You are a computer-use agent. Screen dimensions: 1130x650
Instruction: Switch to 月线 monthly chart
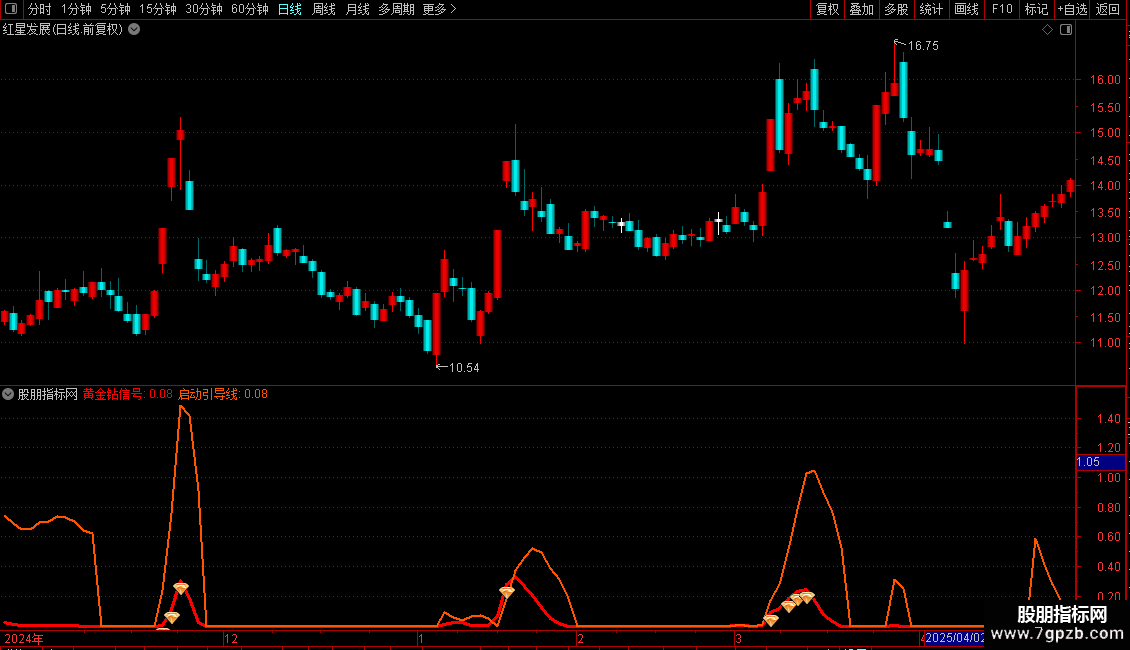[x=357, y=9]
